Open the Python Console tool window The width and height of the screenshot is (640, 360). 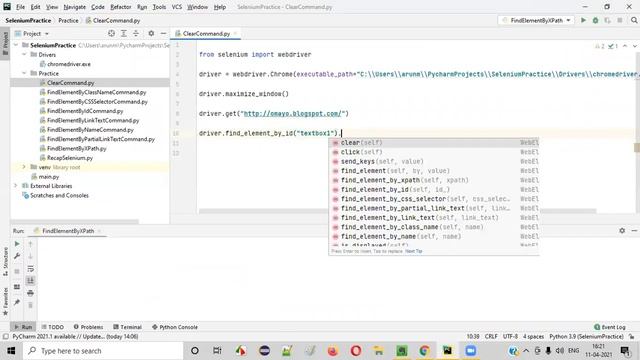[x=175, y=327]
